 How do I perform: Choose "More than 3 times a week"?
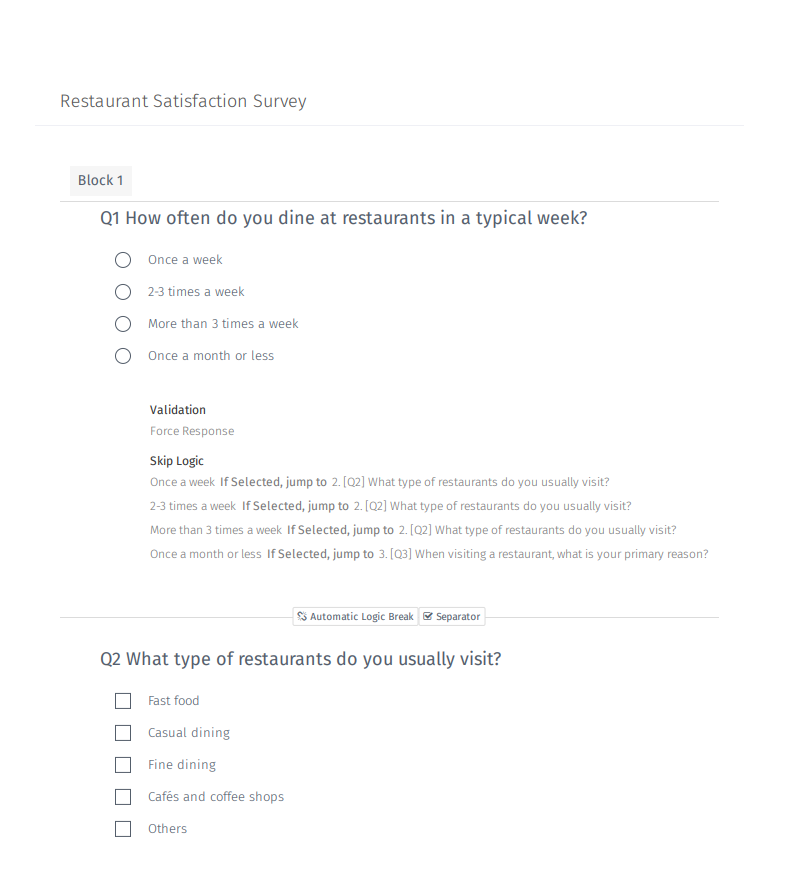click(122, 323)
